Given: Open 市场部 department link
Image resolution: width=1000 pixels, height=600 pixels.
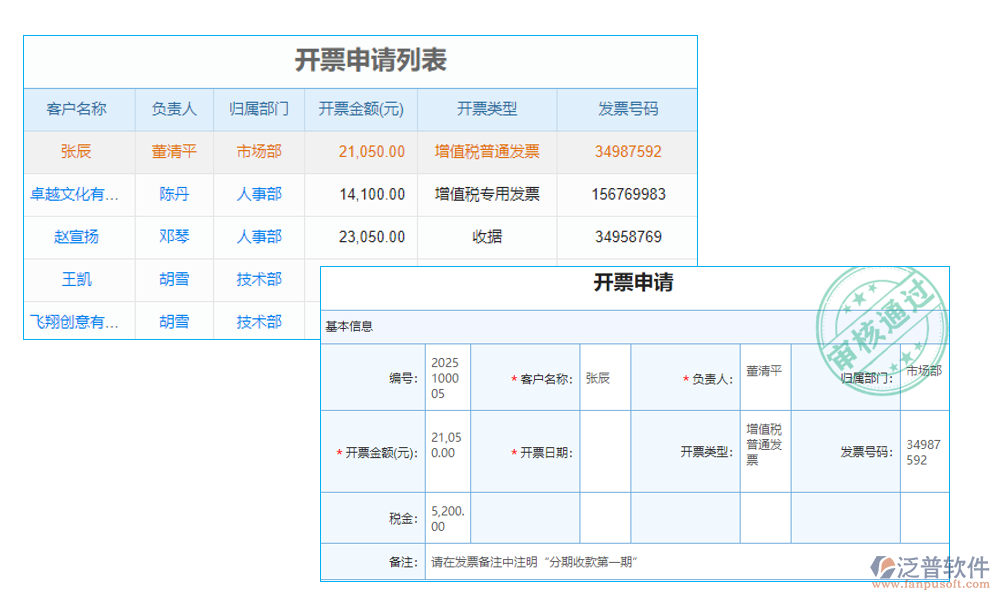Looking at the screenshot, I should (x=258, y=152).
